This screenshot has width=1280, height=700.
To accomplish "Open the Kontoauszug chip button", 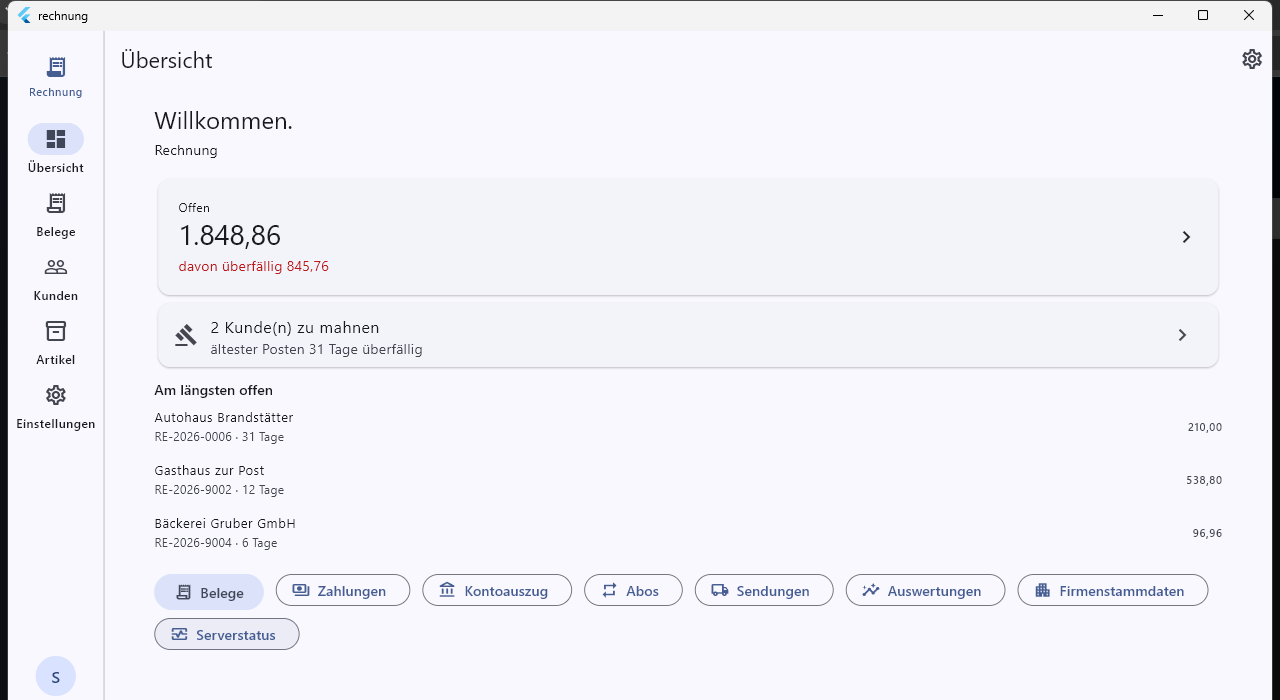I will 497,590.
